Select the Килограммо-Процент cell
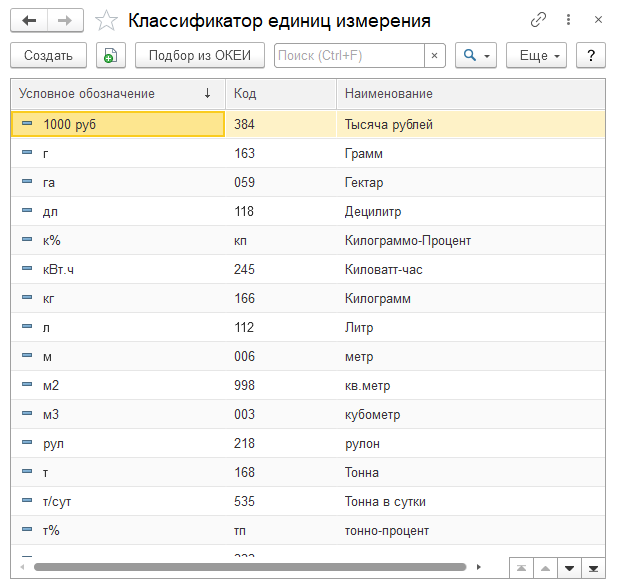Image resolution: width=626 pixels, height=584 pixels. (471, 240)
